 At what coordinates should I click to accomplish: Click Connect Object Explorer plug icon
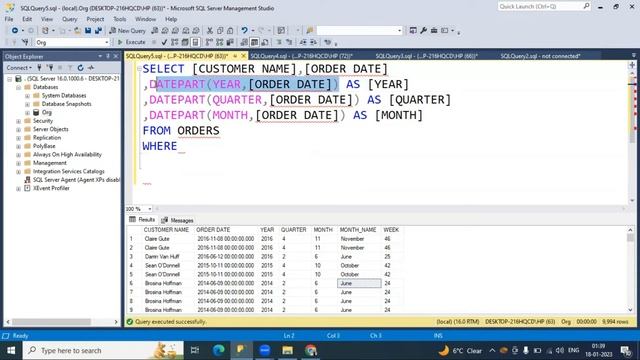(x=40, y=68)
